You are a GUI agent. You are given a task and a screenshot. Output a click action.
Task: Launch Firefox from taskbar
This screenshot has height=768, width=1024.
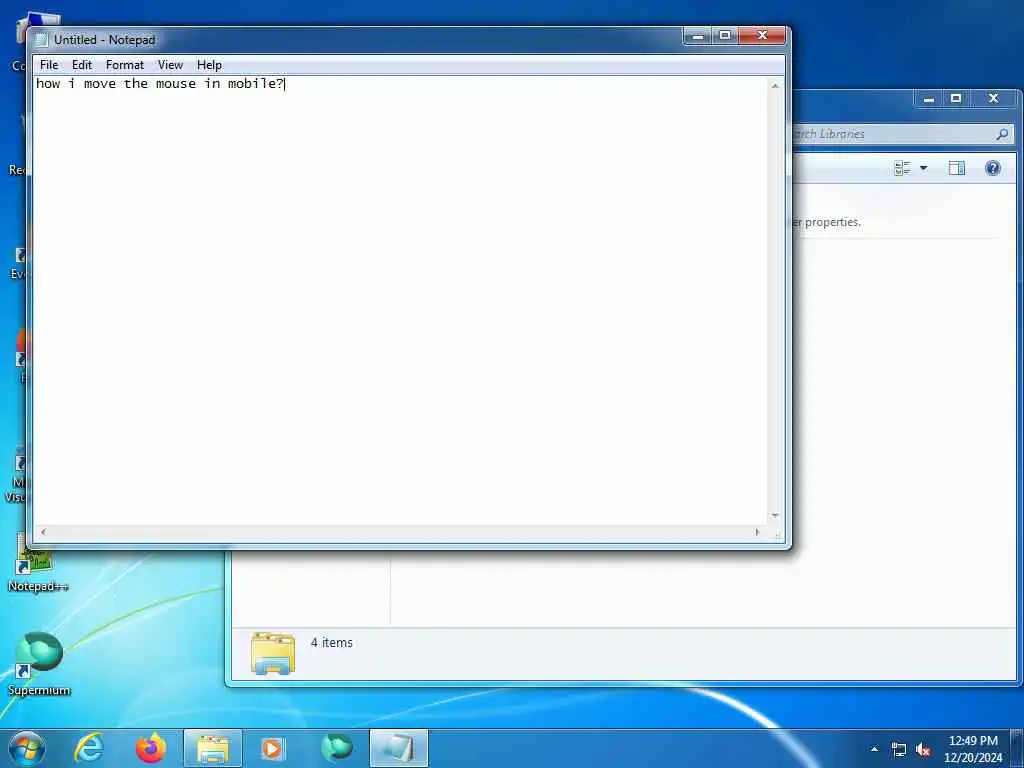point(151,748)
